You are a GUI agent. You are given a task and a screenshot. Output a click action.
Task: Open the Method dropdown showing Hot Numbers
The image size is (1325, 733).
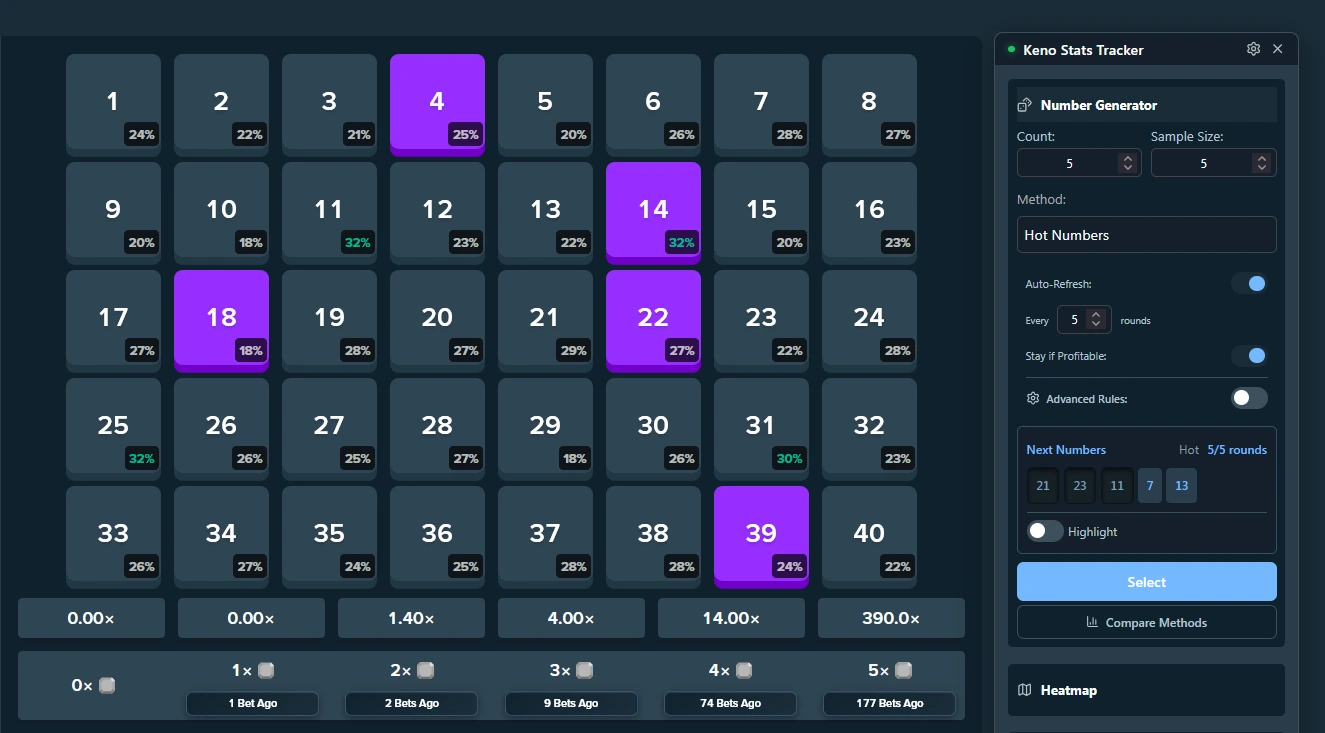pos(1146,234)
